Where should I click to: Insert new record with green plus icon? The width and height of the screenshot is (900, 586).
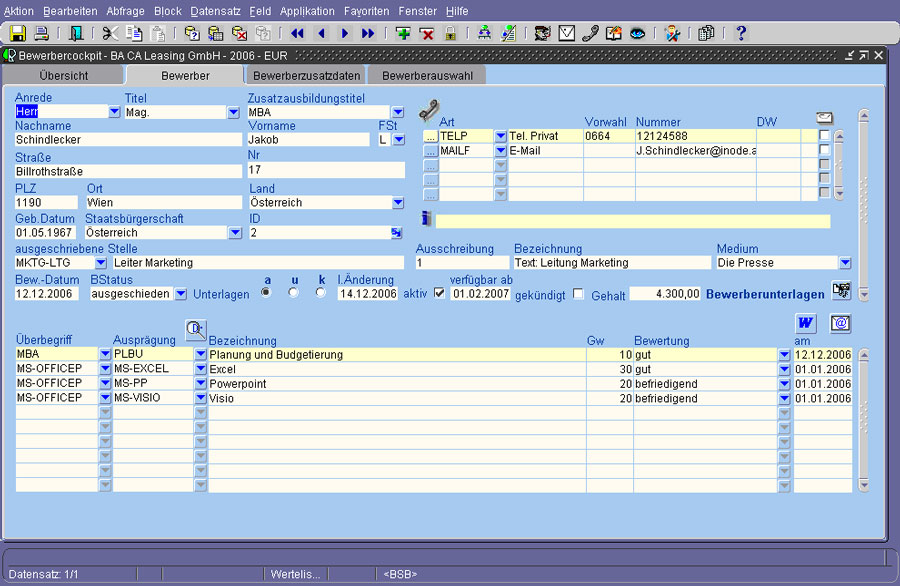(403, 33)
